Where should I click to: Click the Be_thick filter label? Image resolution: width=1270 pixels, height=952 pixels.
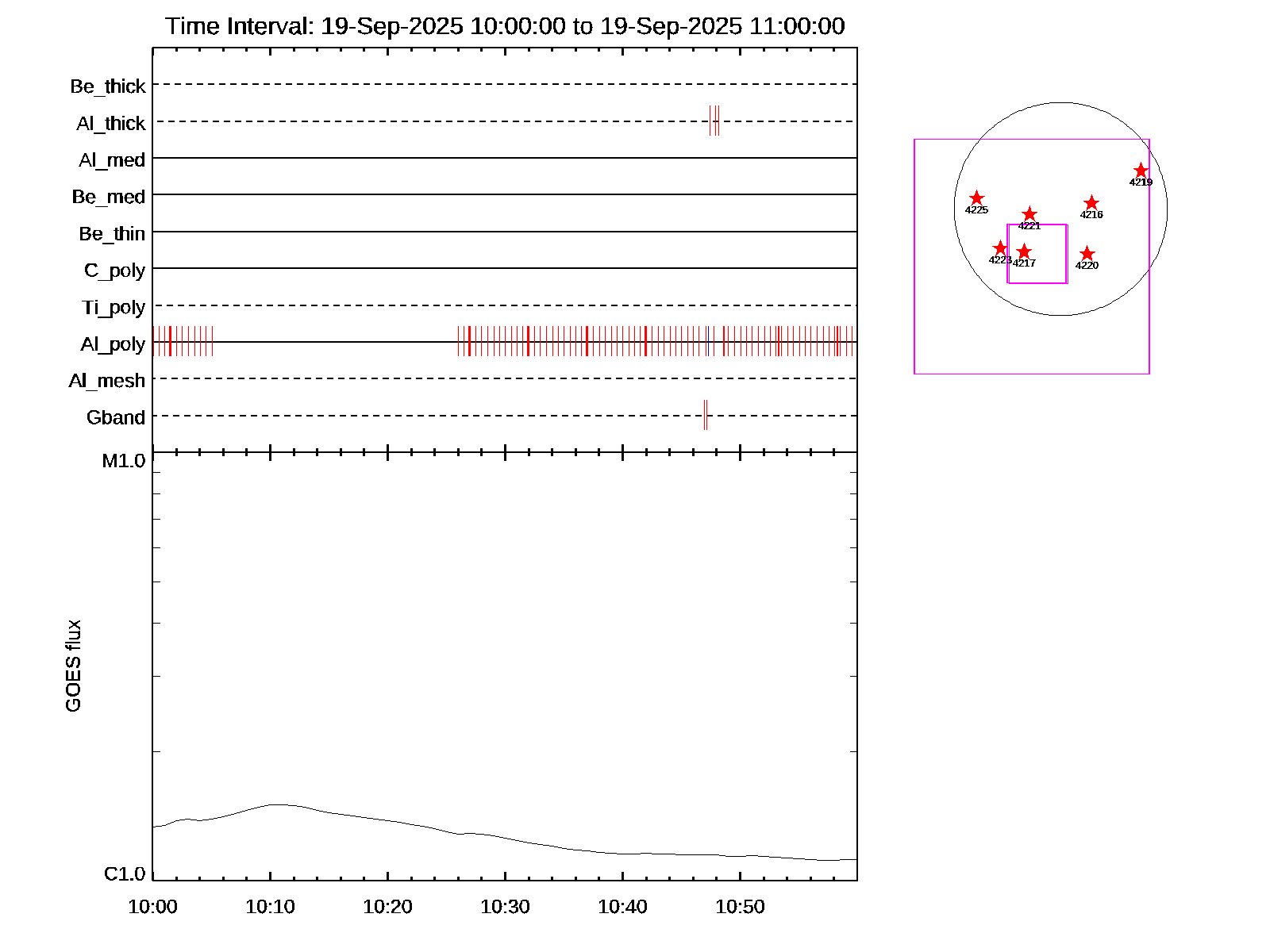click(x=108, y=86)
